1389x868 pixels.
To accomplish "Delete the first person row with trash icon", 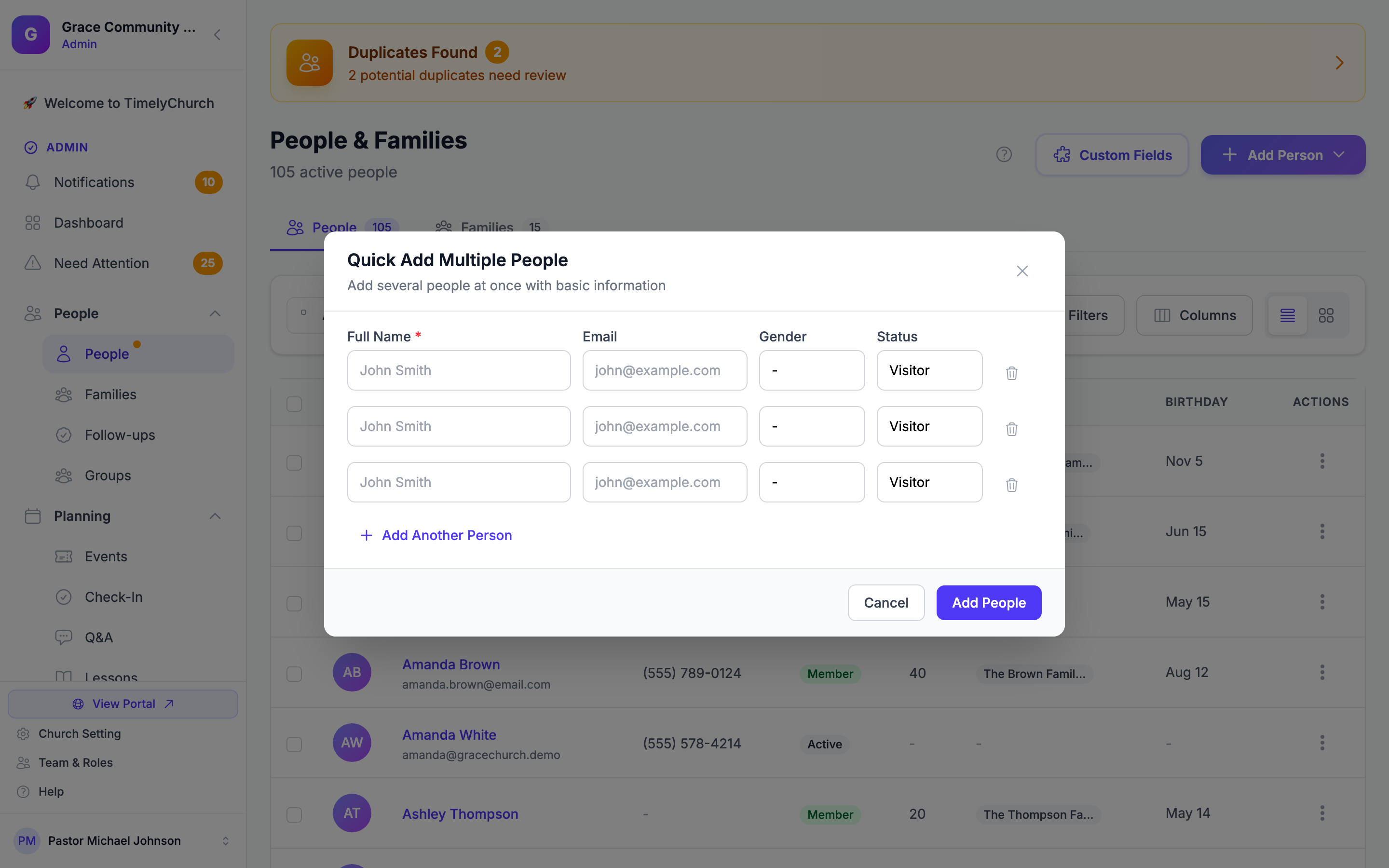I will coord(1011,373).
